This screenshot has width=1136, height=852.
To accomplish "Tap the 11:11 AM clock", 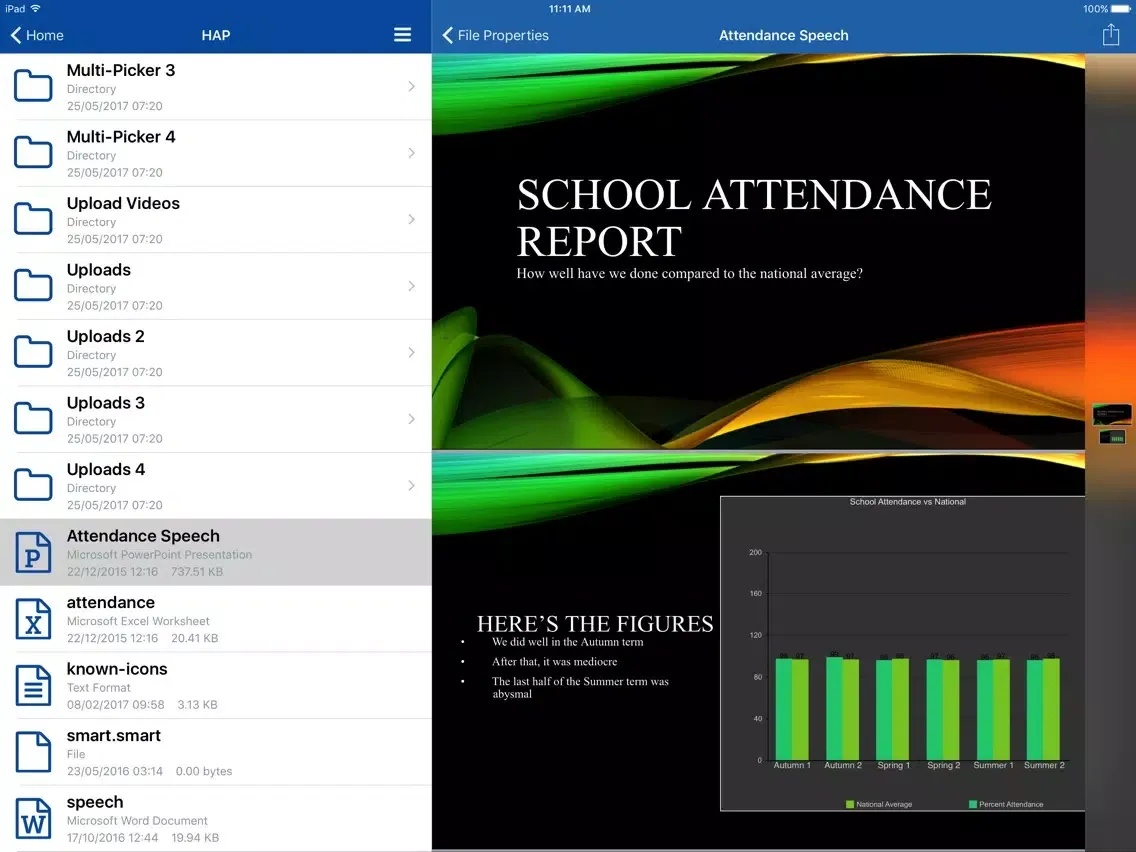I will click(569, 9).
